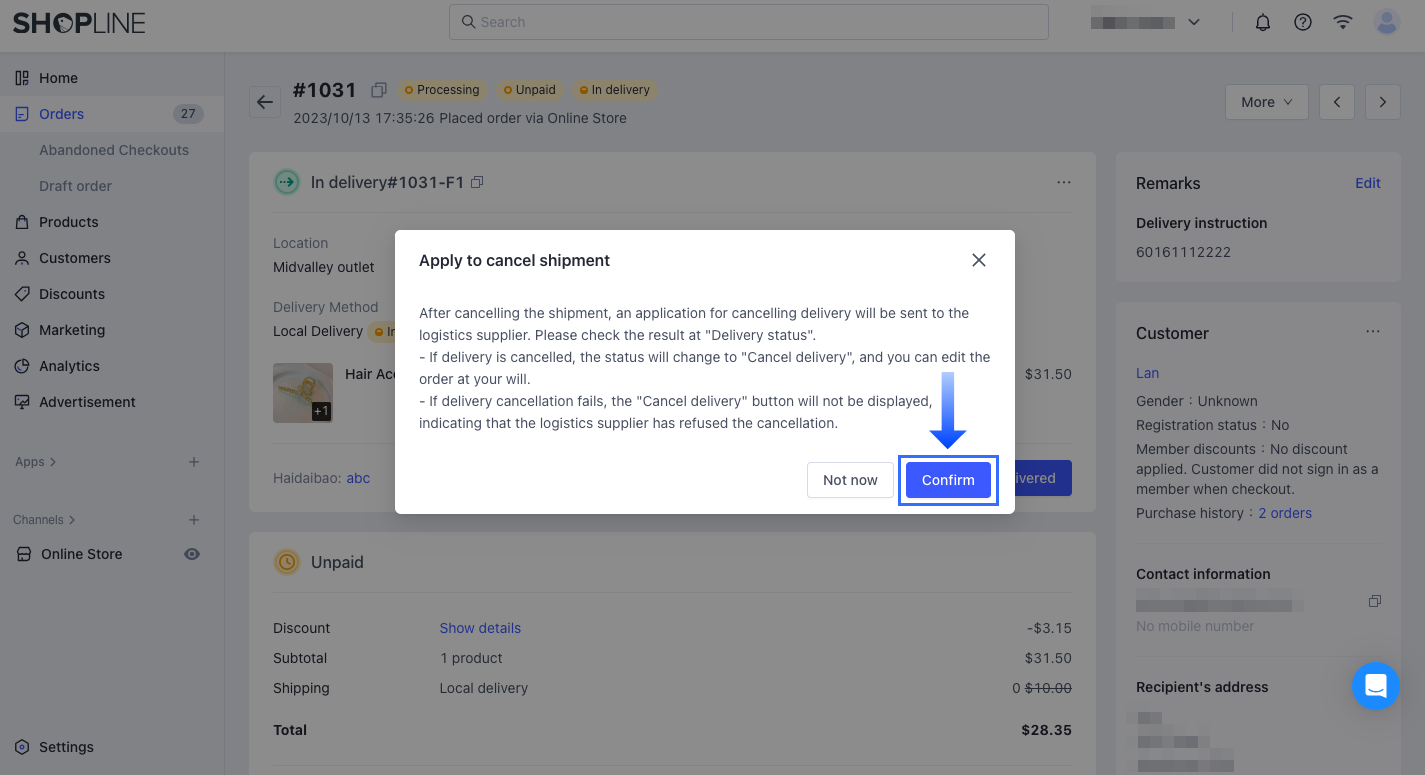Click the Total amount $28.35
Viewport: 1425px width, 775px height.
tap(1046, 730)
